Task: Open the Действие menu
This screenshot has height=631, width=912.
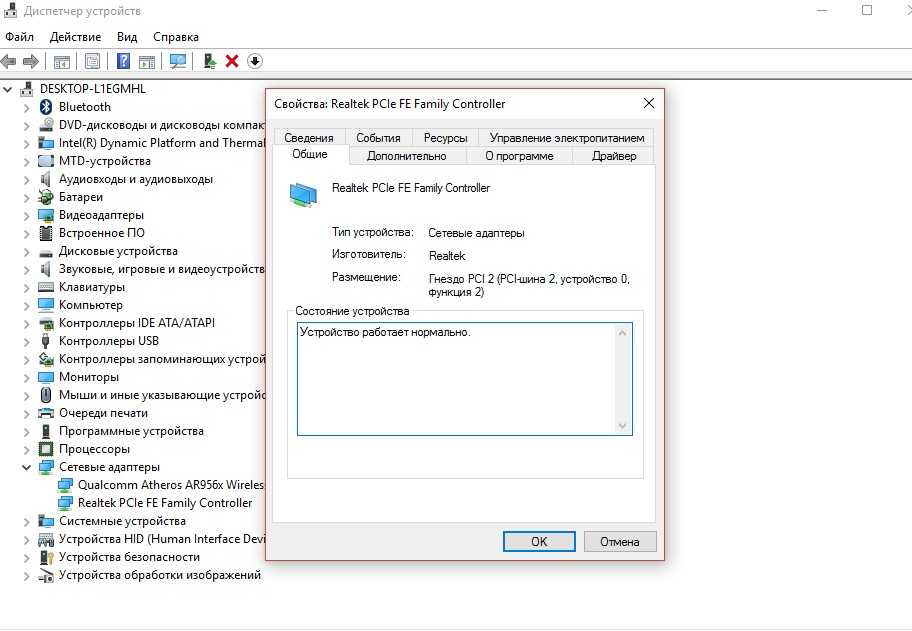Action: coord(76,37)
